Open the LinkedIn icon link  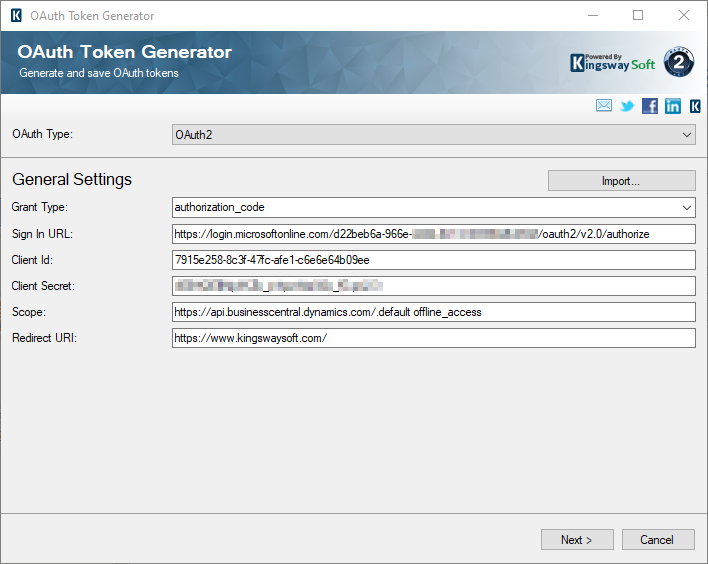673,106
